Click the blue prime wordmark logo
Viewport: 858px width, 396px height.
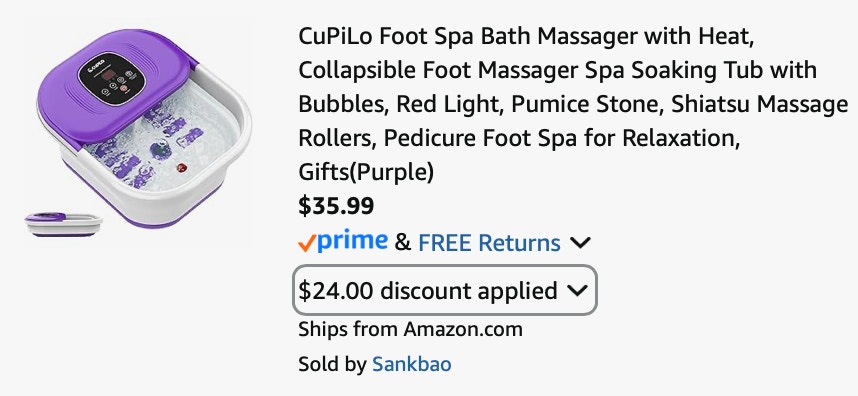pyautogui.click(x=353, y=241)
